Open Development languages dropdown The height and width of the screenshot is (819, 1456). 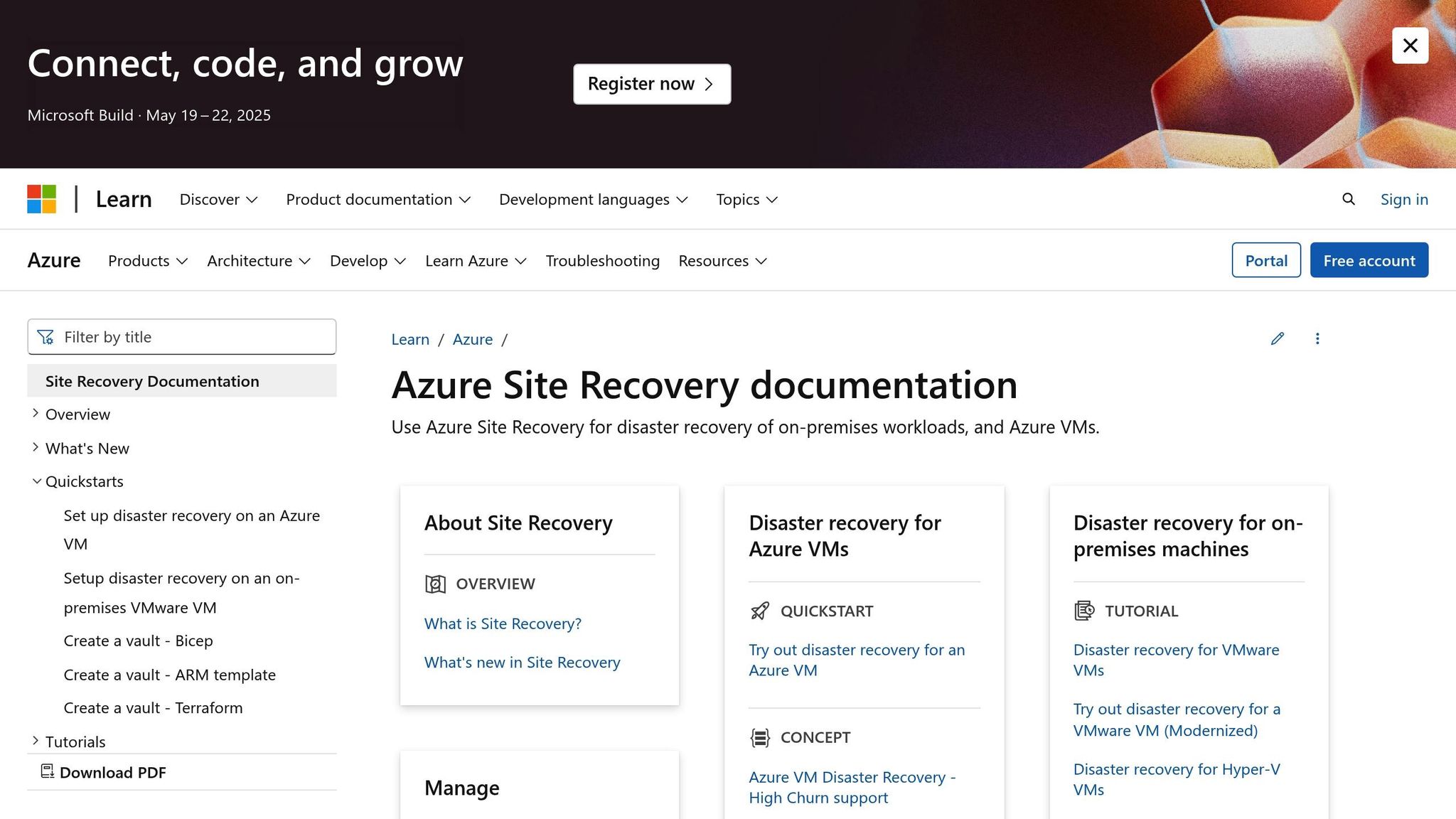tap(594, 200)
